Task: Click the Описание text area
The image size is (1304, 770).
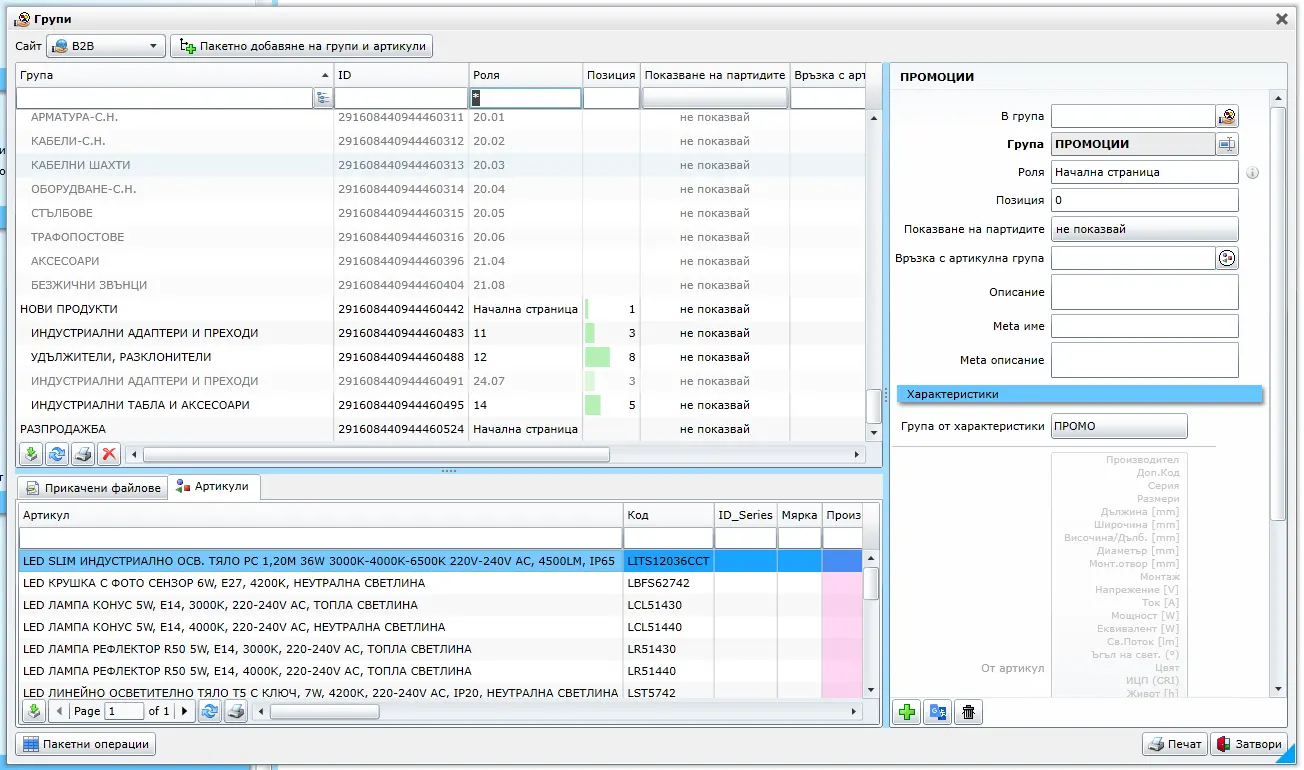Action: pyautogui.click(x=1144, y=292)
